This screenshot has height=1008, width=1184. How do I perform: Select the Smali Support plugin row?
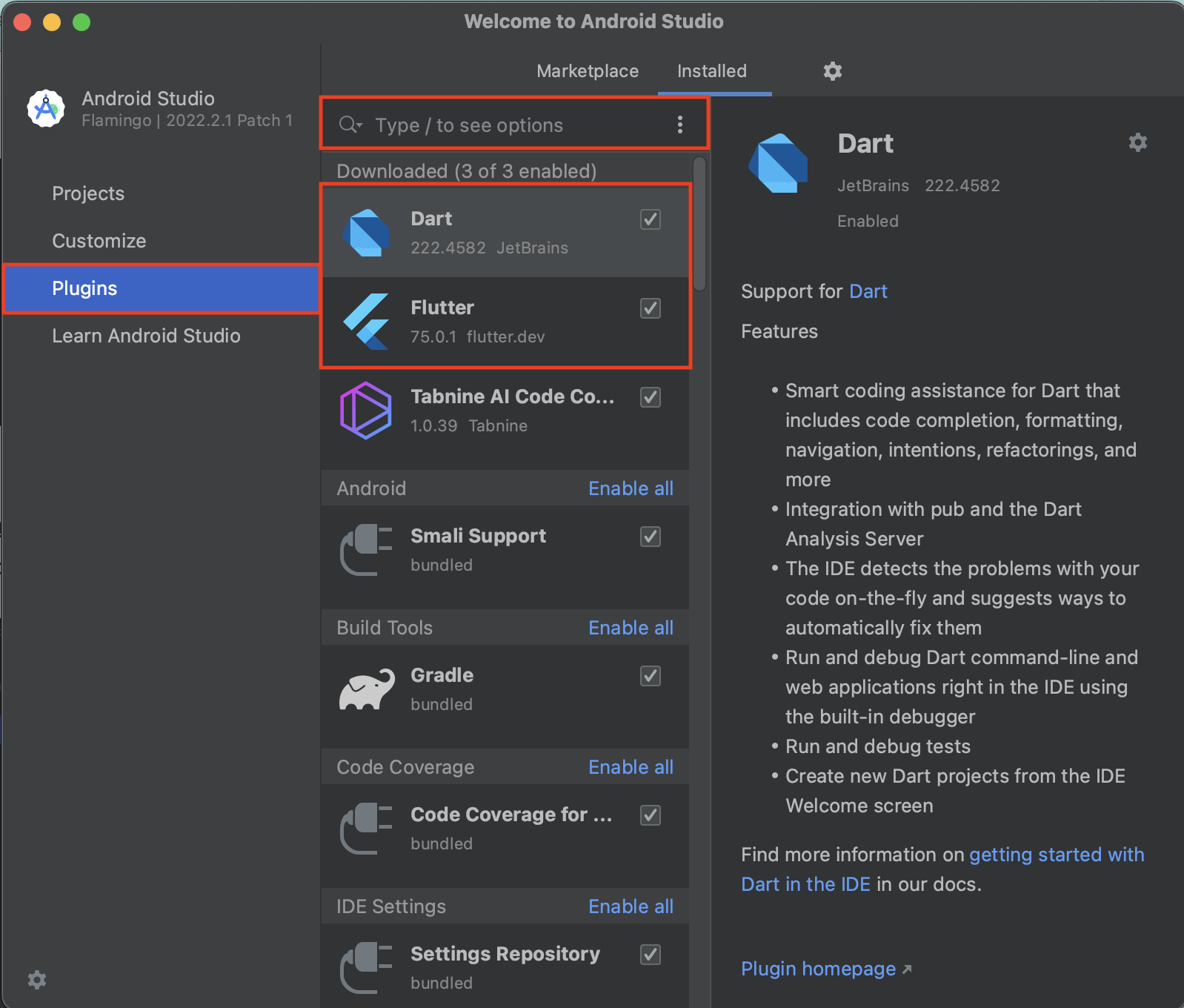(505, 550)
